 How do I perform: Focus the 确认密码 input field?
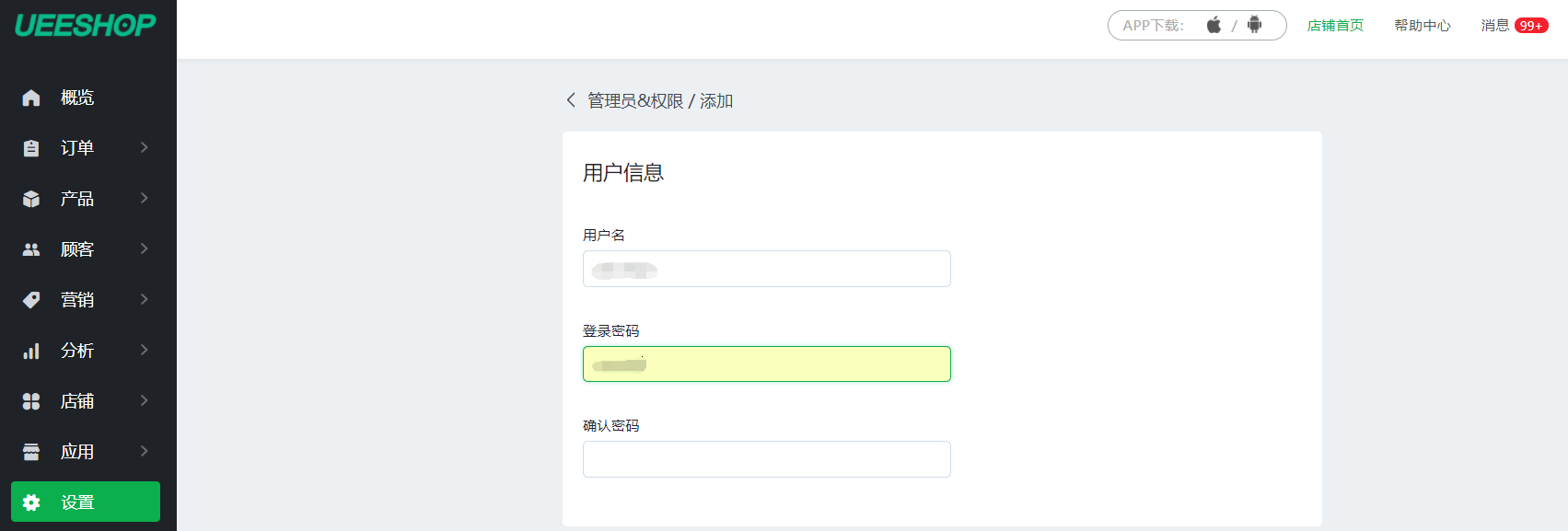[767, 459]
